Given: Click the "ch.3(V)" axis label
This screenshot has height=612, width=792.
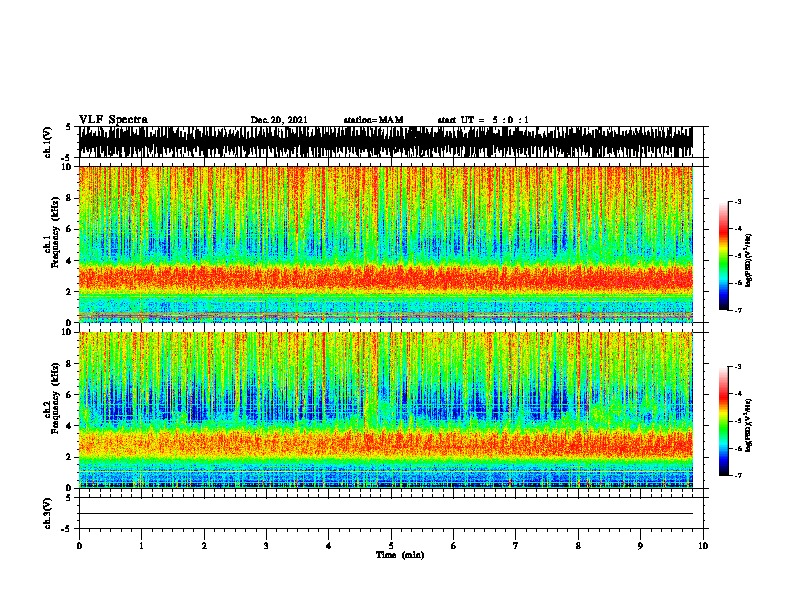Looking at the screenshot, I should coord(48,514).
